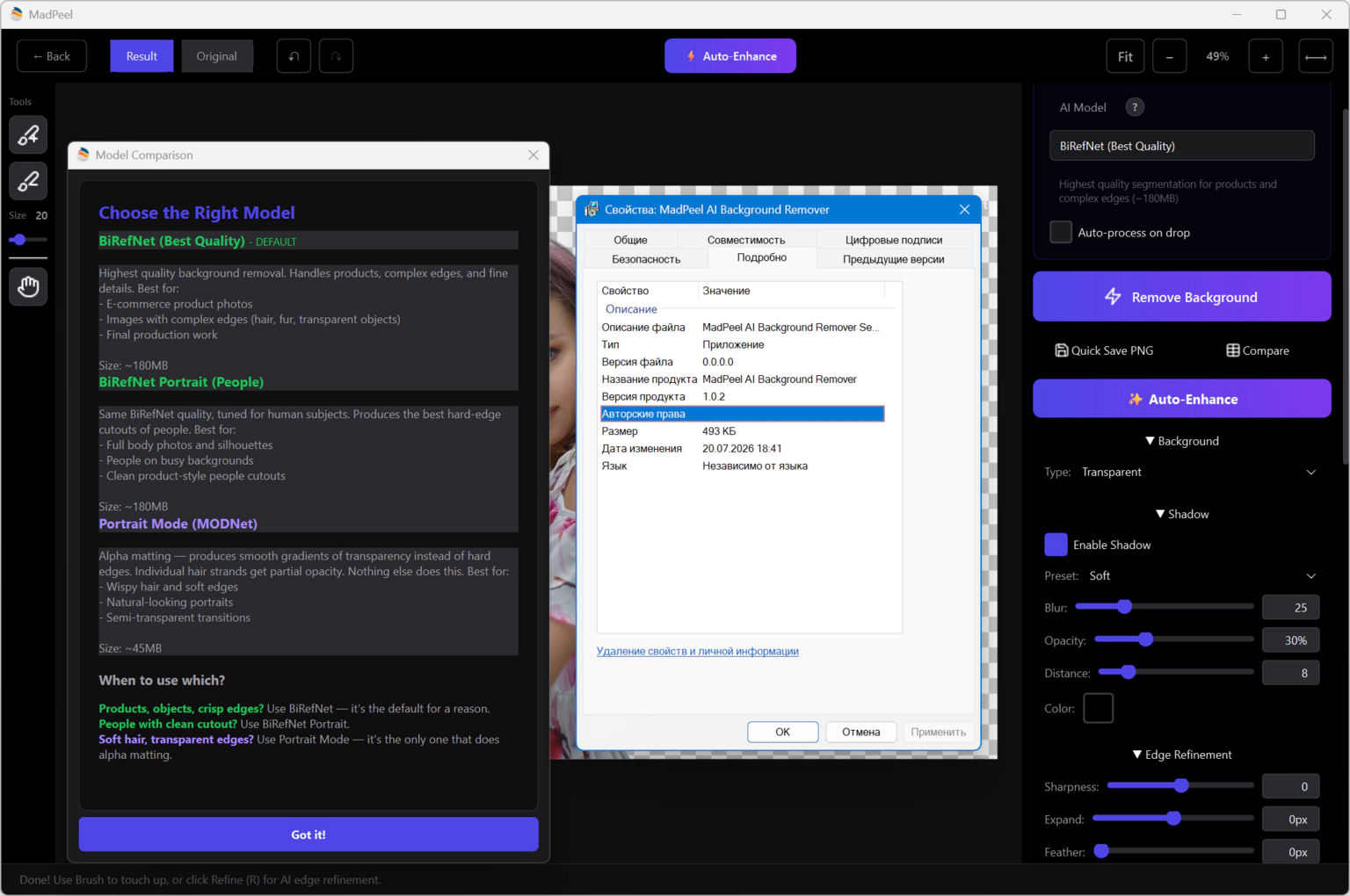Go back with the Back button
The width and height of the screenshot is (1350, 896).
(52, 56)
